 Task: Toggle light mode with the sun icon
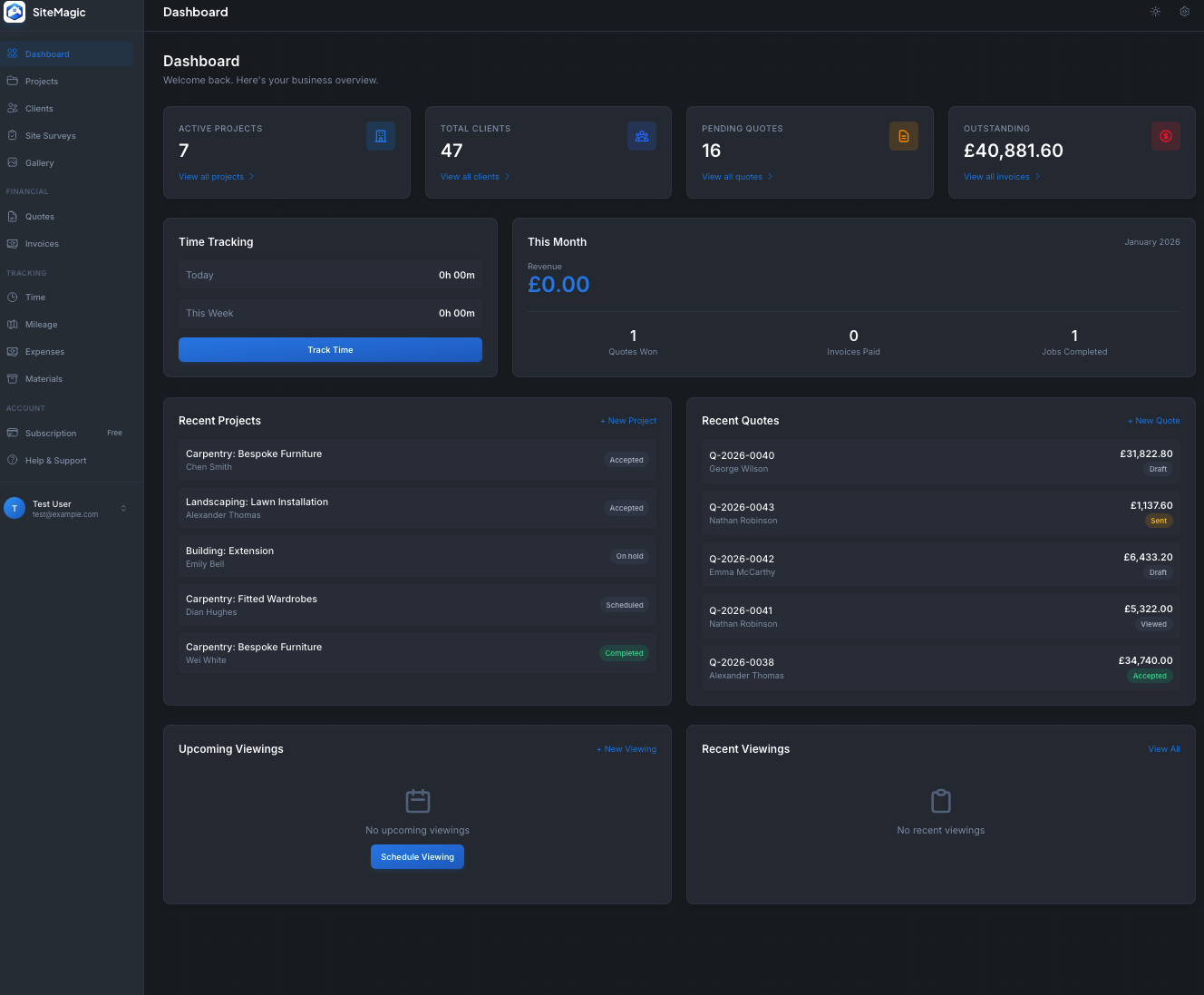pyautogui.click(x=1155, y=12)
